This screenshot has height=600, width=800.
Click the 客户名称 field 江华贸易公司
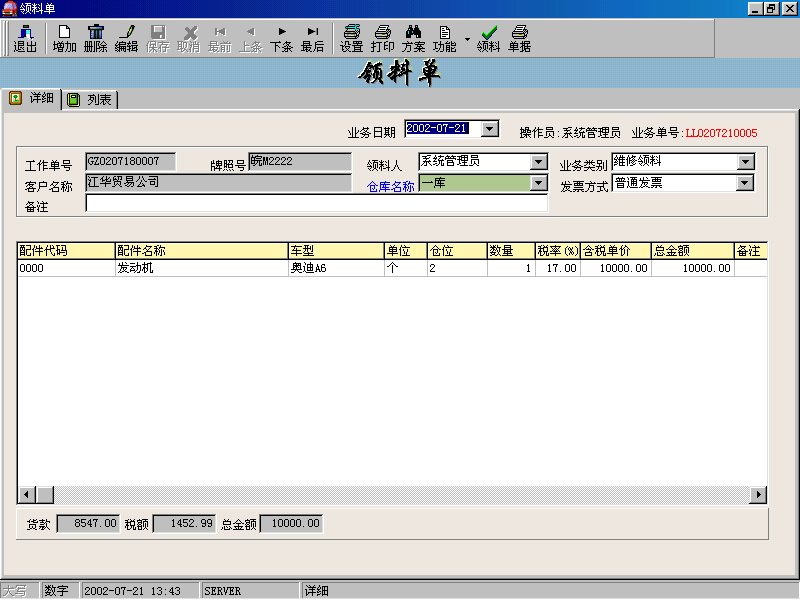pos(218,183)
